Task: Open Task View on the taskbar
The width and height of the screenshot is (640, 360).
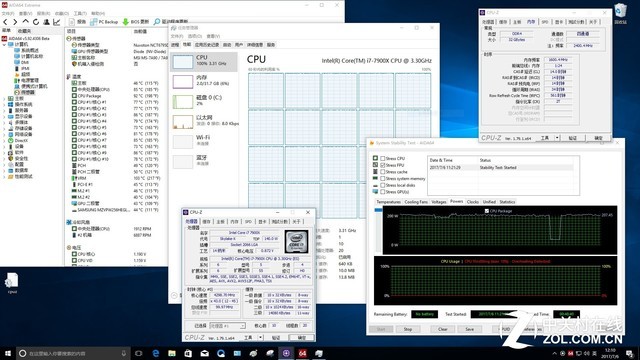Action: click(138, 353)
